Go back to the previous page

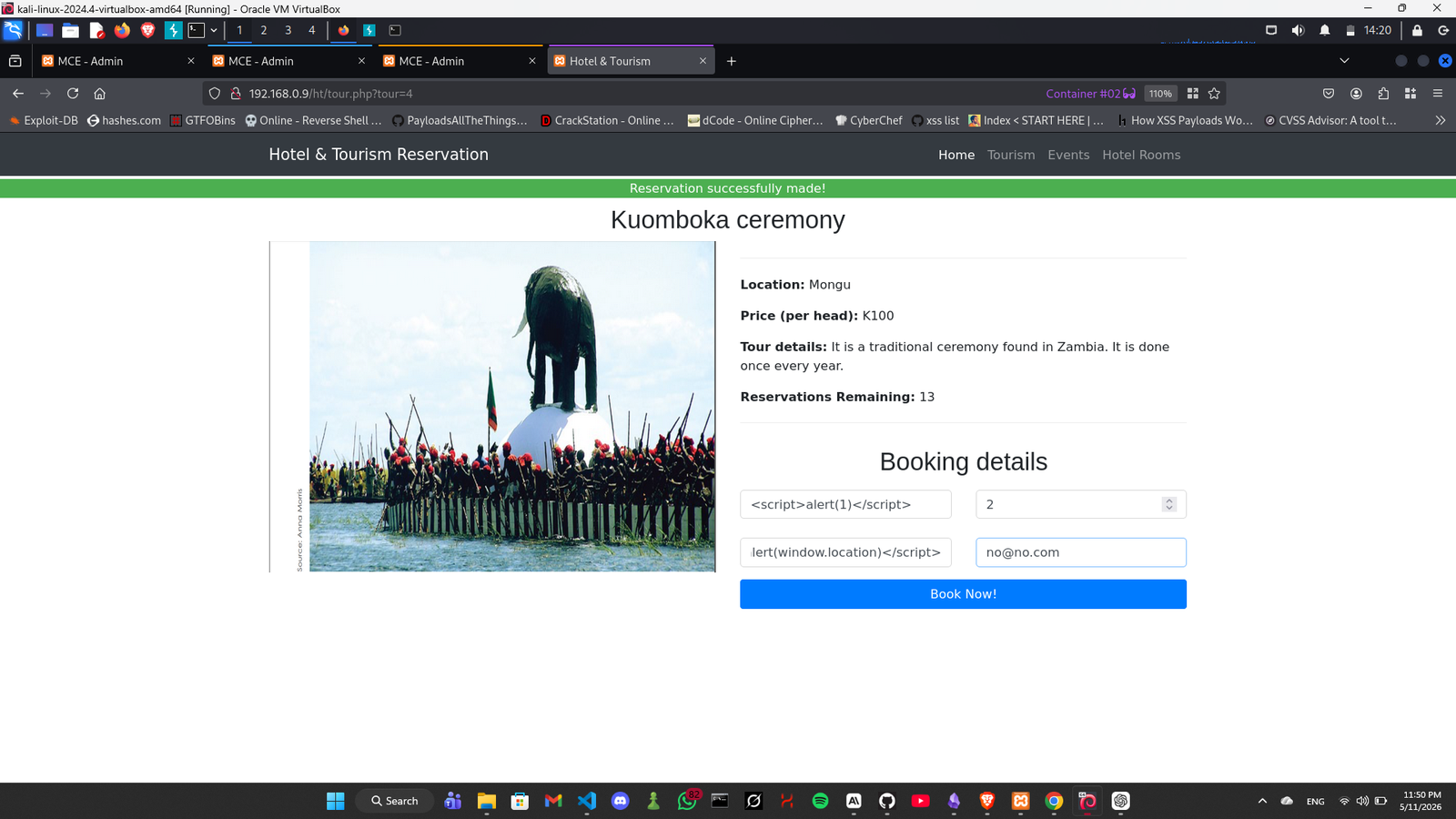pos(18,94)
